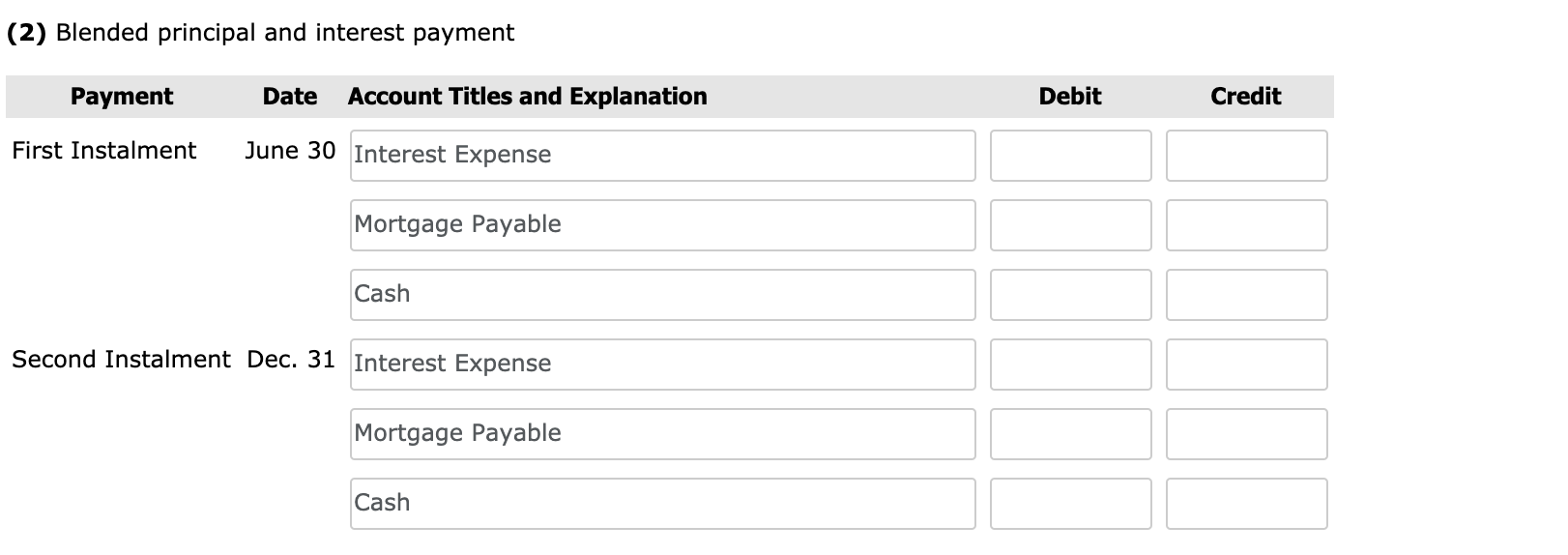Click the Debit column header
Image resolution: width=1568 pixels, height=555 pixels.
pyautogui.click(x=1069, y=97)
